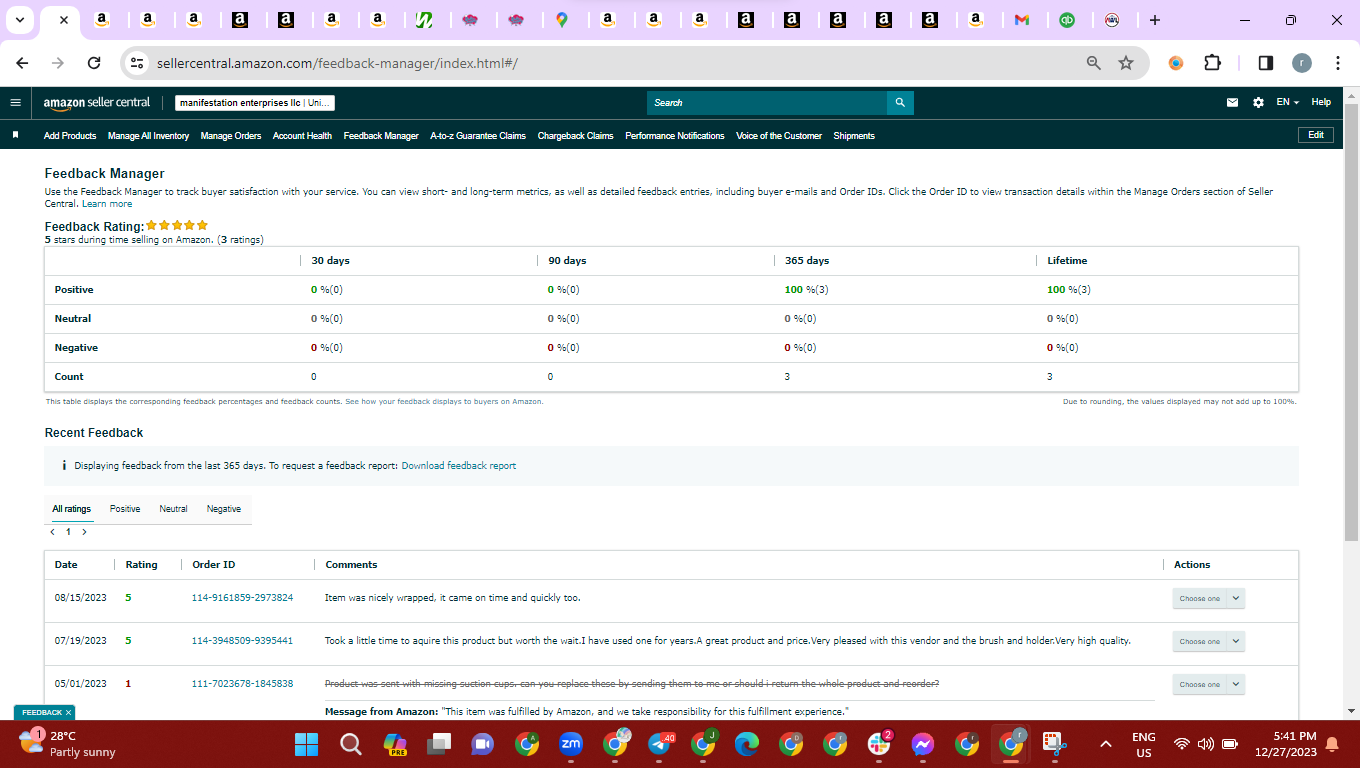Image resolution: width=1360 pixels, height=768 pixels.
Task: Open the Windows Start menu
Action: tap(306, 744)
